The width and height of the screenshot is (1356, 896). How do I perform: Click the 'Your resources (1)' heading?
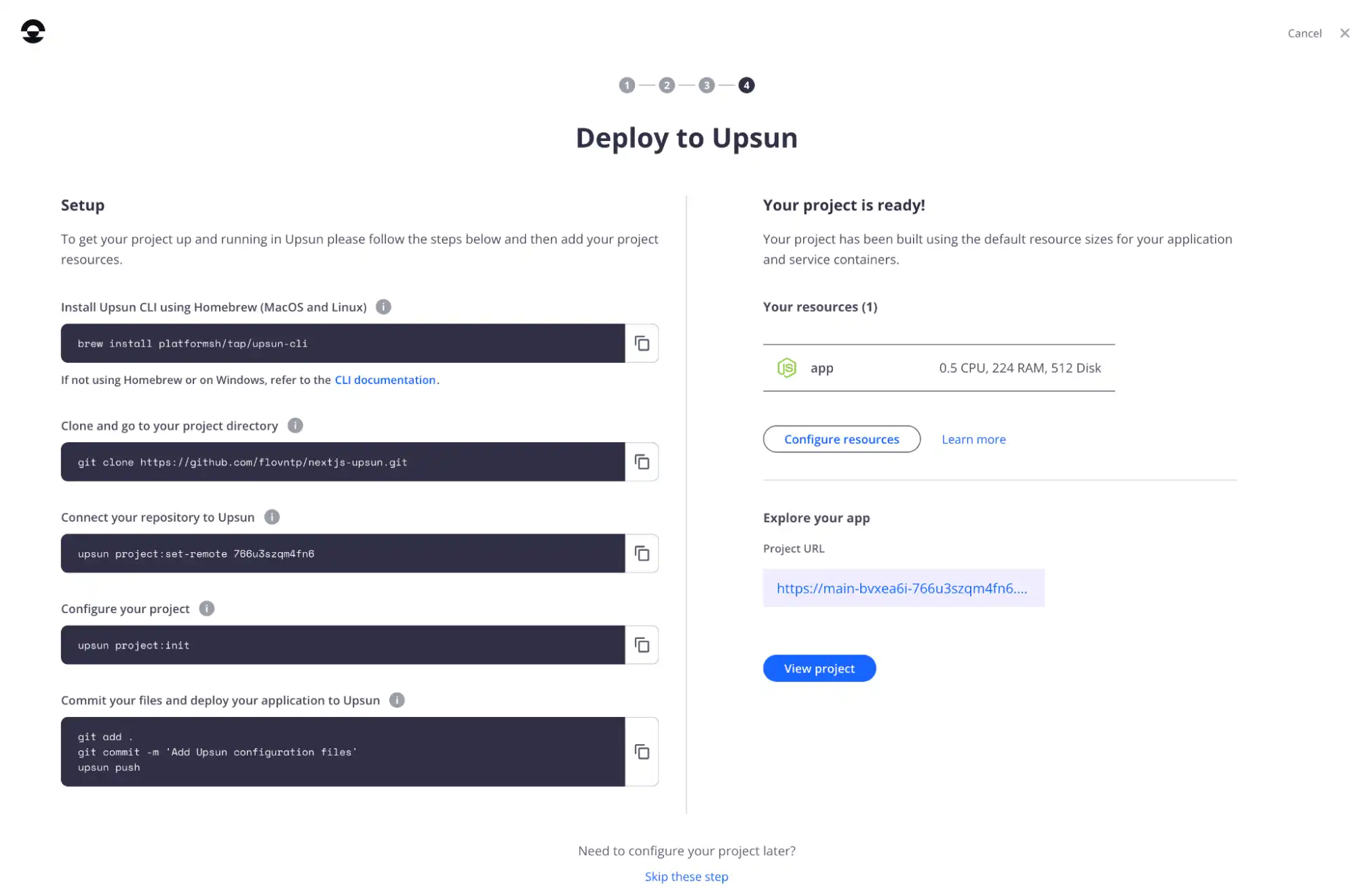pyautogui.click(x=819, y=307)
